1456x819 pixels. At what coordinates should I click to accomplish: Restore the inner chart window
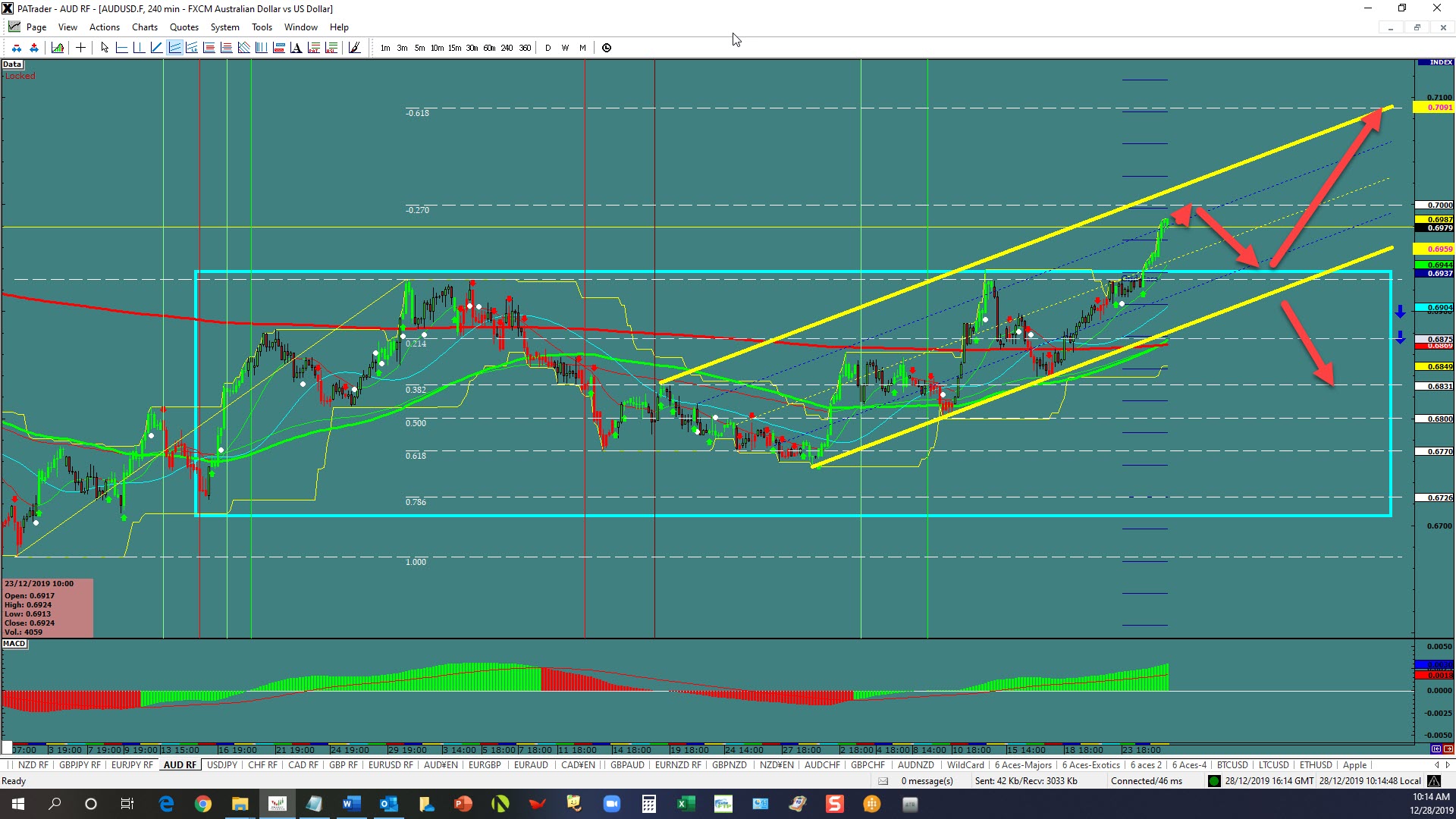[x=1417, y=27]
